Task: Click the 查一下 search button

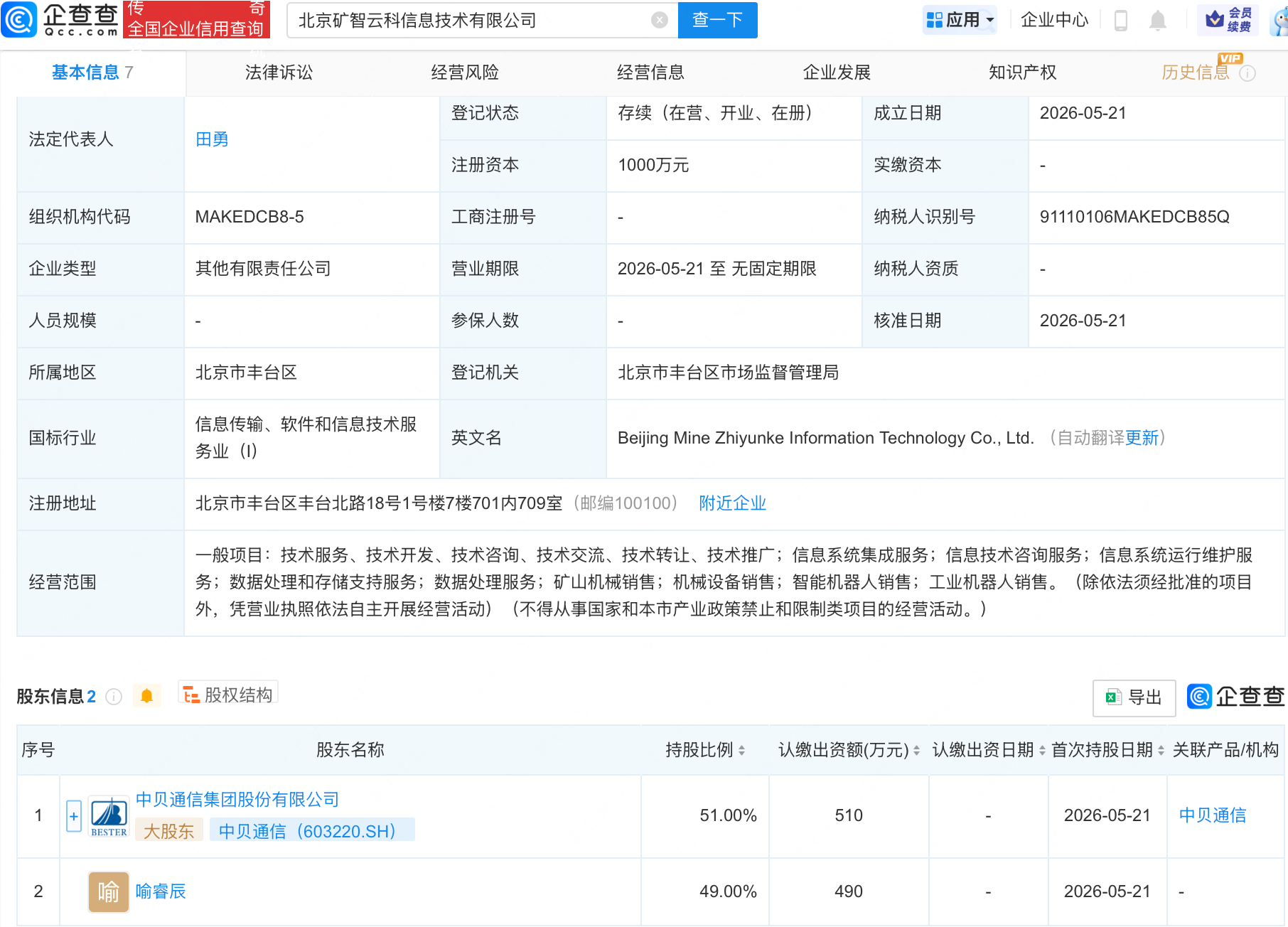Action: [718, 20]
